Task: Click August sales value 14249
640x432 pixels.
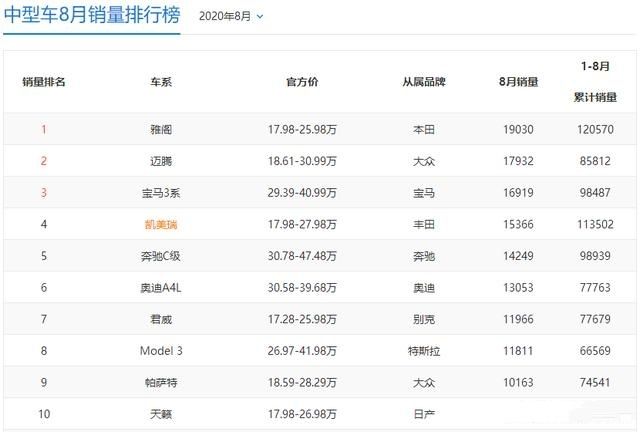Action: (x=518, y=256)
